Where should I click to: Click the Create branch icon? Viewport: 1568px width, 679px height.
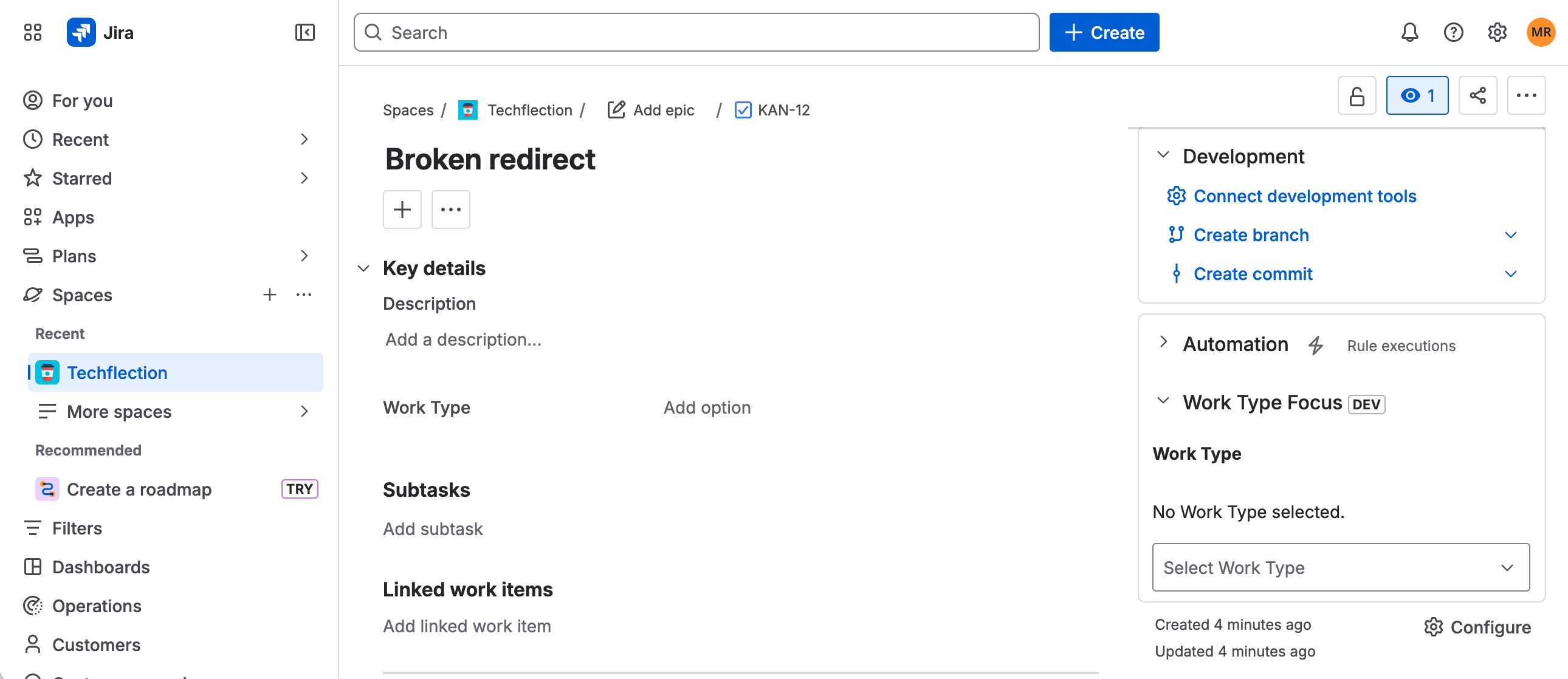click(x=1176, y=235)
